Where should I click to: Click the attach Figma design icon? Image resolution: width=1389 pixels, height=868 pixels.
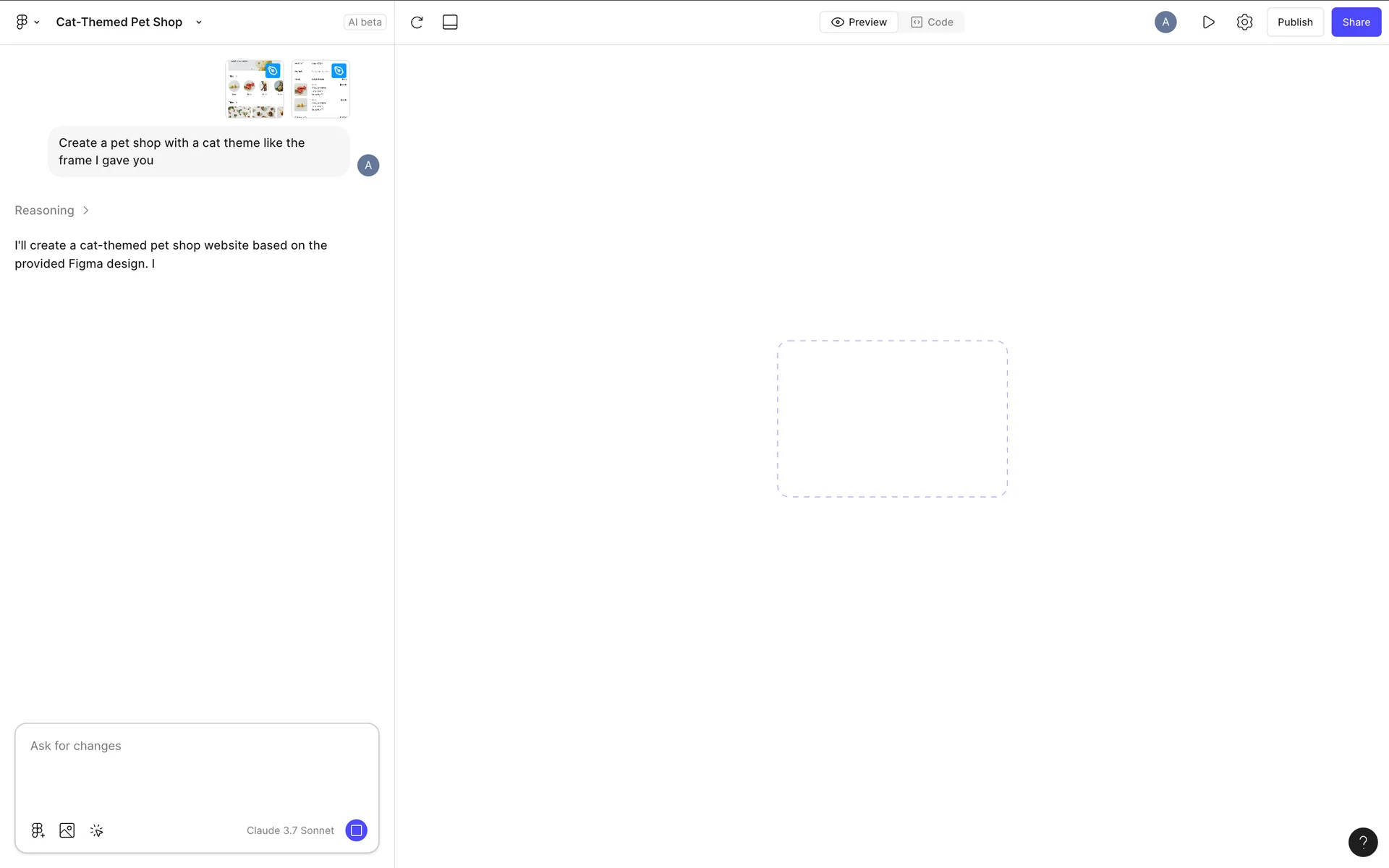pos(38,830)
